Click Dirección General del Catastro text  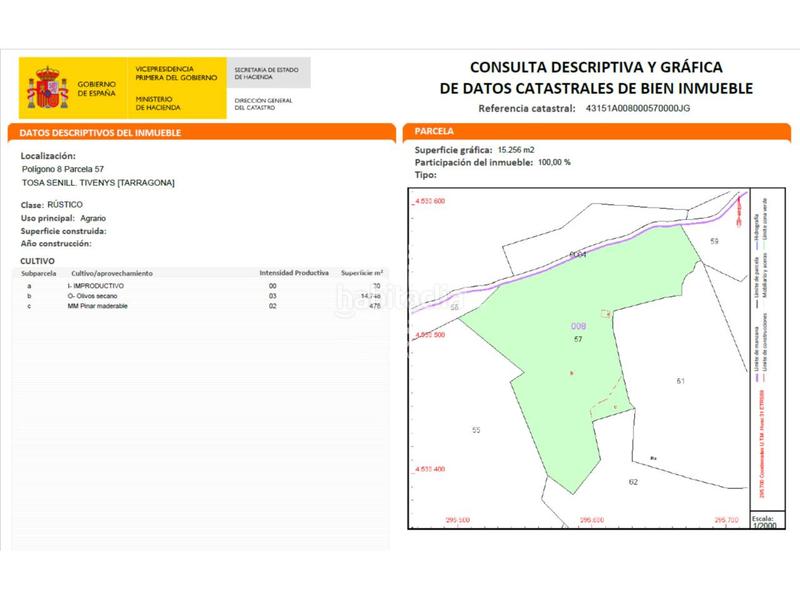pos(262,102)
